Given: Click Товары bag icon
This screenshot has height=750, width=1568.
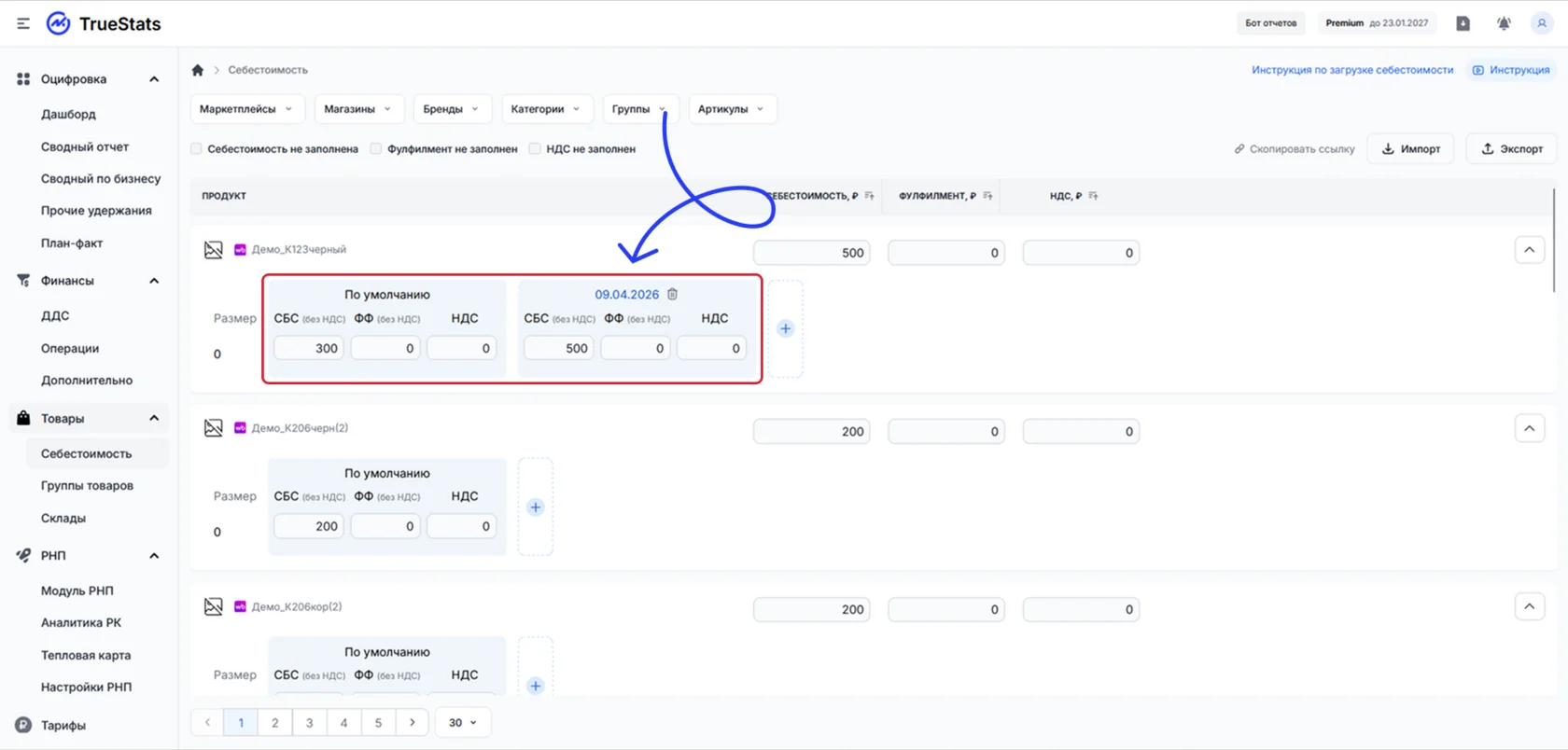Looking at the screenshot, I should tap(23, 418).
